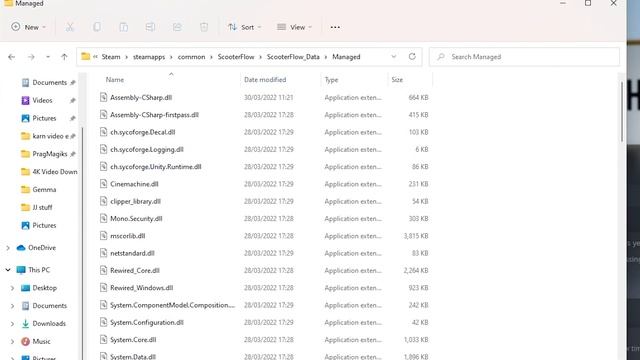The image size is (640, 360).
Task: Select Rewired_Windows.dll
Action: point(141,288)
